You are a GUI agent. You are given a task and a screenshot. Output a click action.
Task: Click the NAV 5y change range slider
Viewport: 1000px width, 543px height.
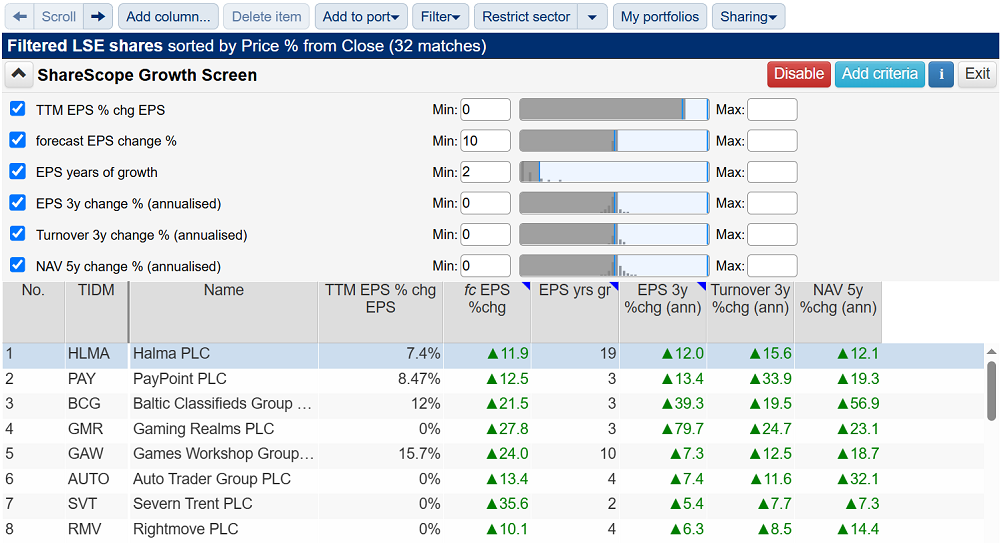[x=614, y=266]
